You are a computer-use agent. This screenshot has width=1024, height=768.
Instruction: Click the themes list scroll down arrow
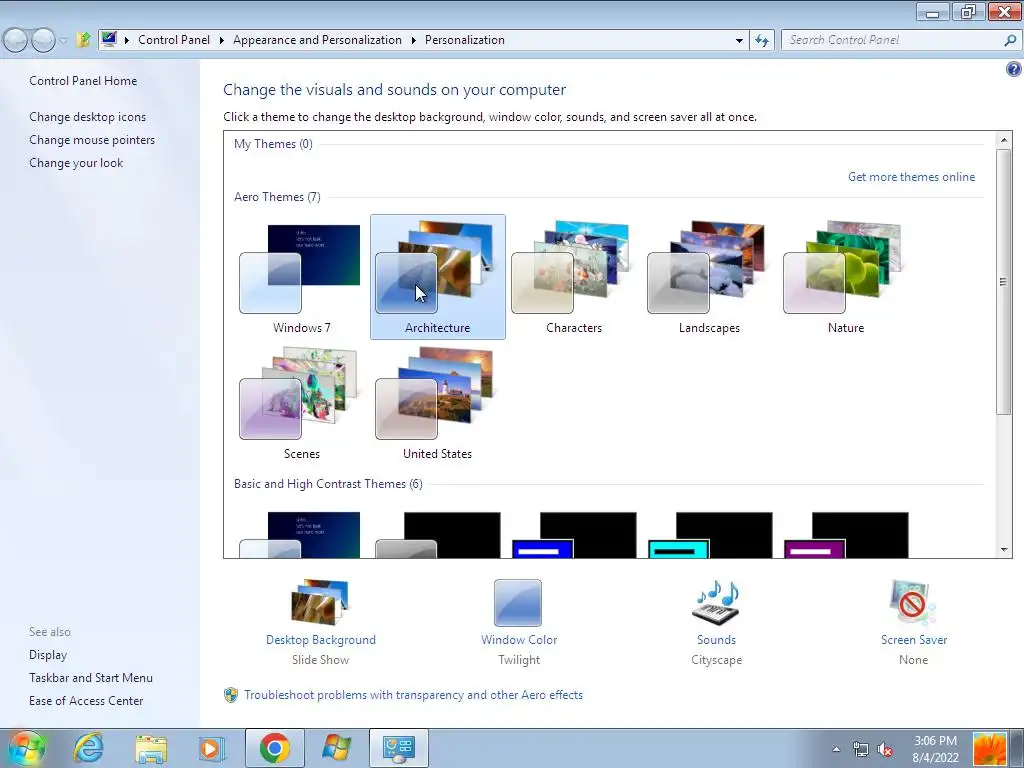click(x=1004, y=550)
